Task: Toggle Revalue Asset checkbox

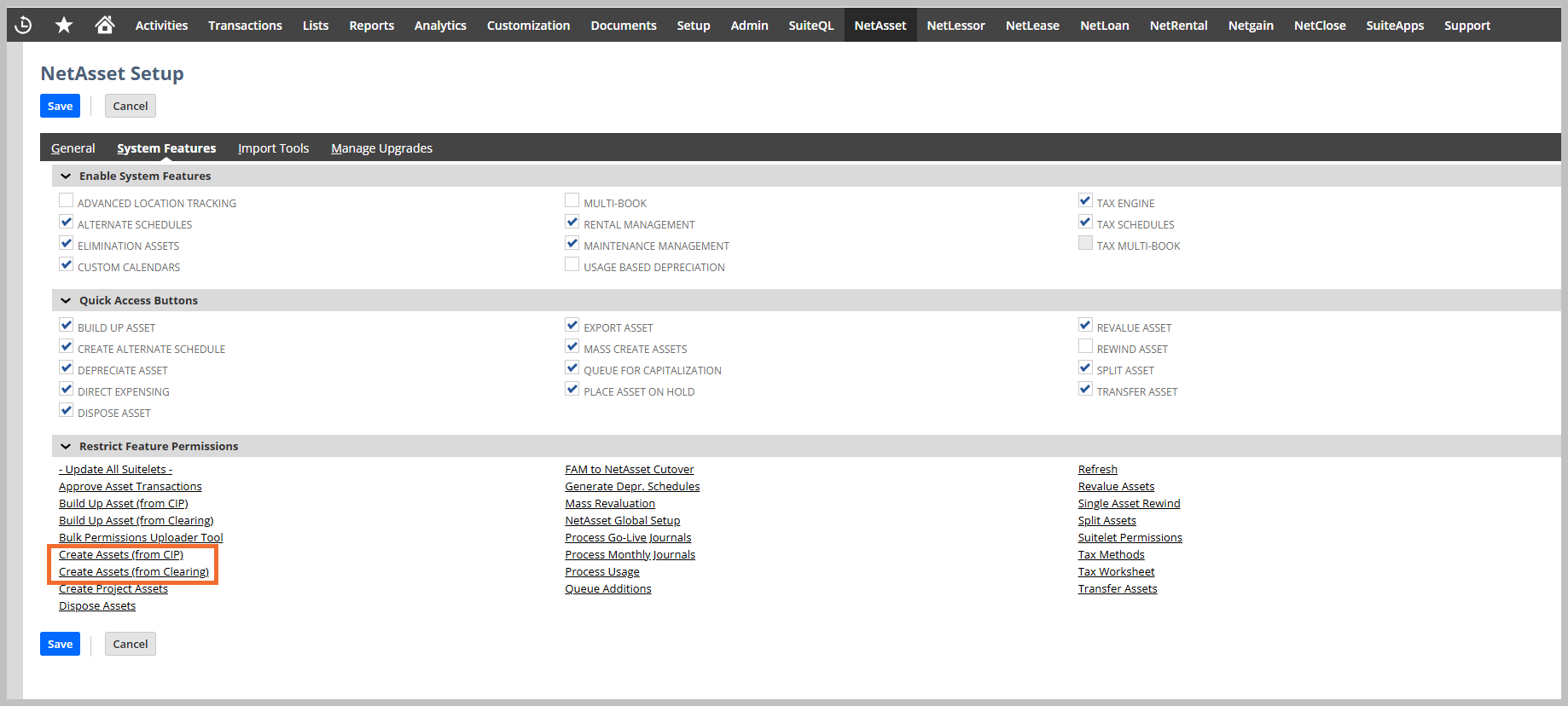Action: [x=1085, y=325]
